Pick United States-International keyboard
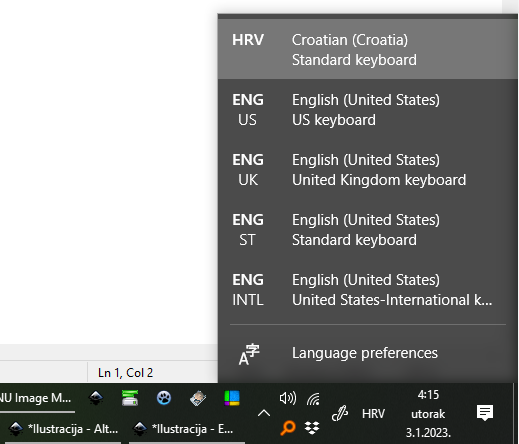 click(x=368, y=289)
